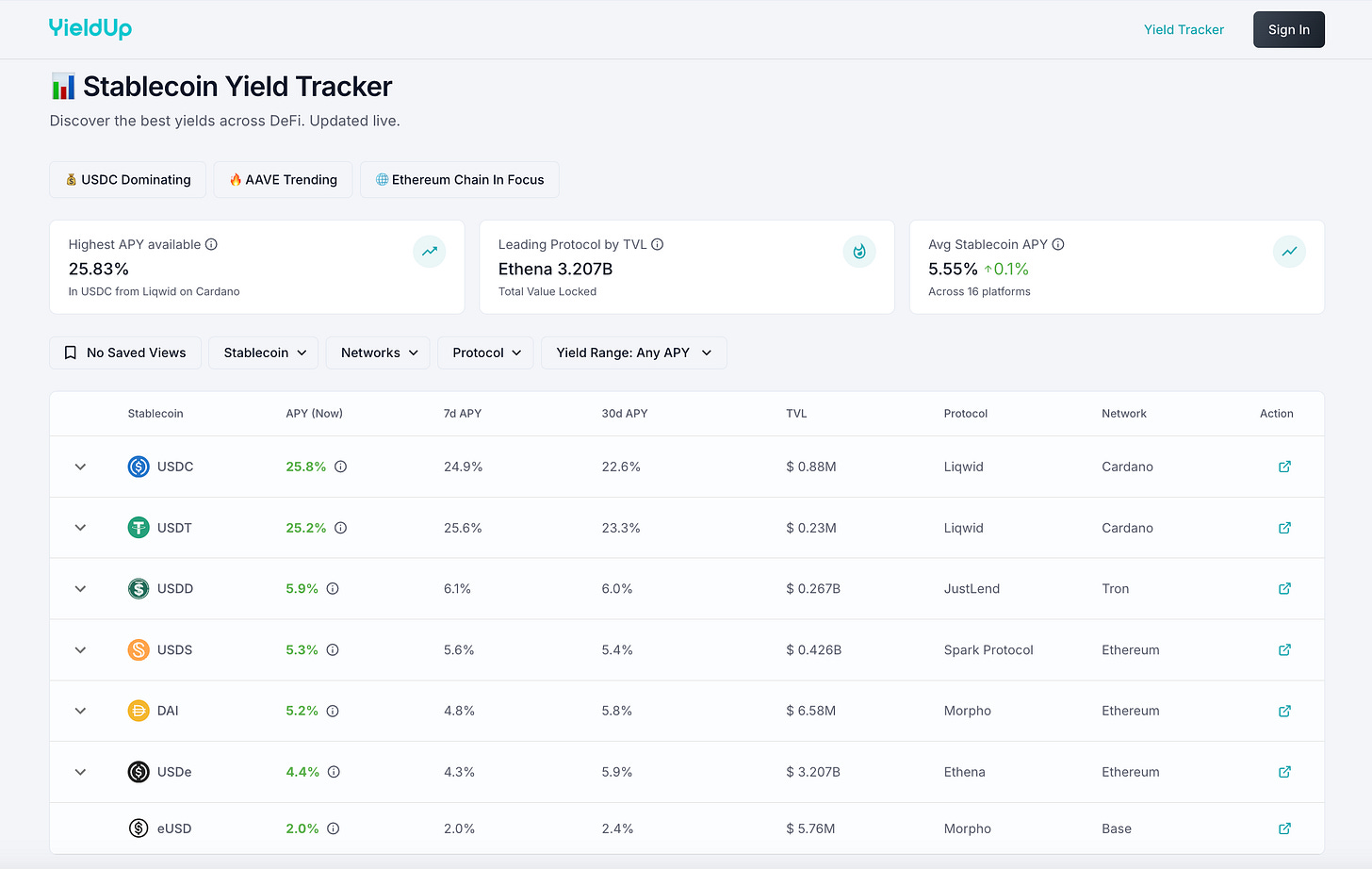Sort by the TVL column header

(x=796, y=414)
